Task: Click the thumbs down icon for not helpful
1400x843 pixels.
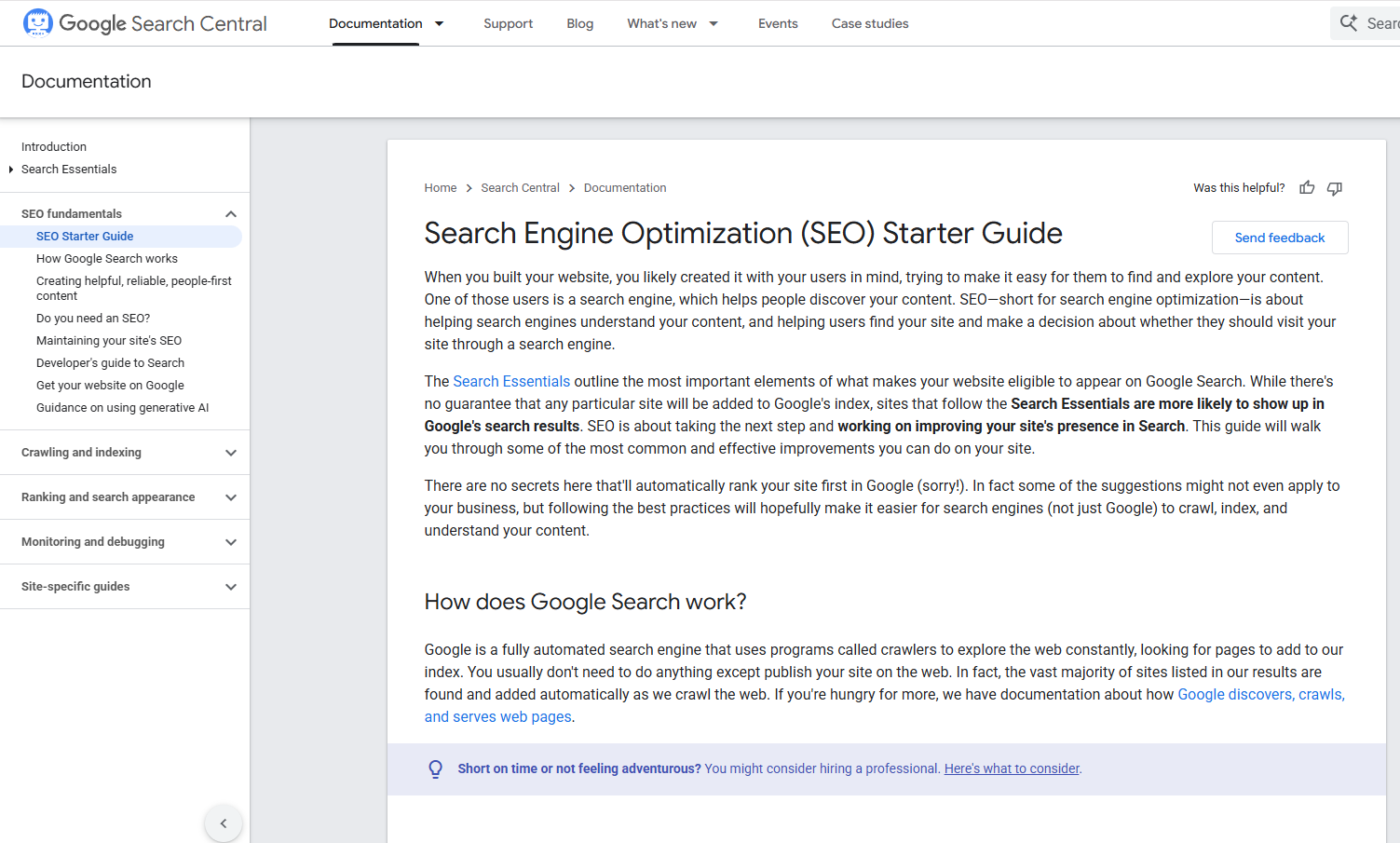Action: [1335, 188]
